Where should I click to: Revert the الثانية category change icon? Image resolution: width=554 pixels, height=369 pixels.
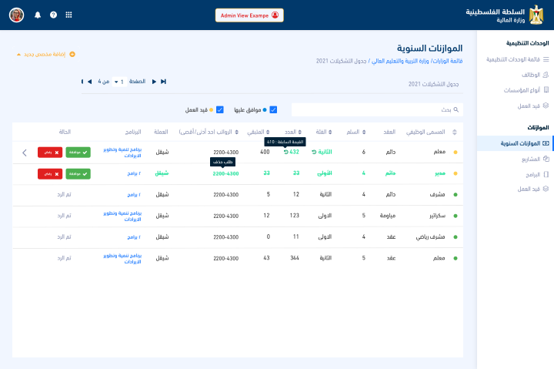[314, 152]
